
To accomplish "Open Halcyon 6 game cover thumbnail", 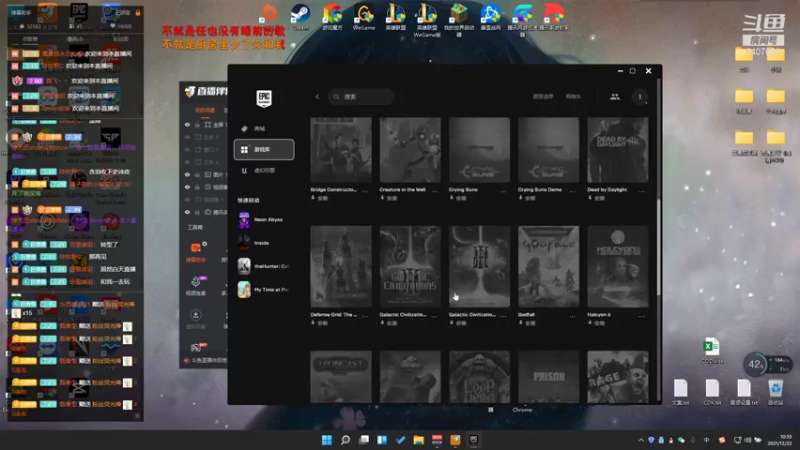I will pos(618,266).
